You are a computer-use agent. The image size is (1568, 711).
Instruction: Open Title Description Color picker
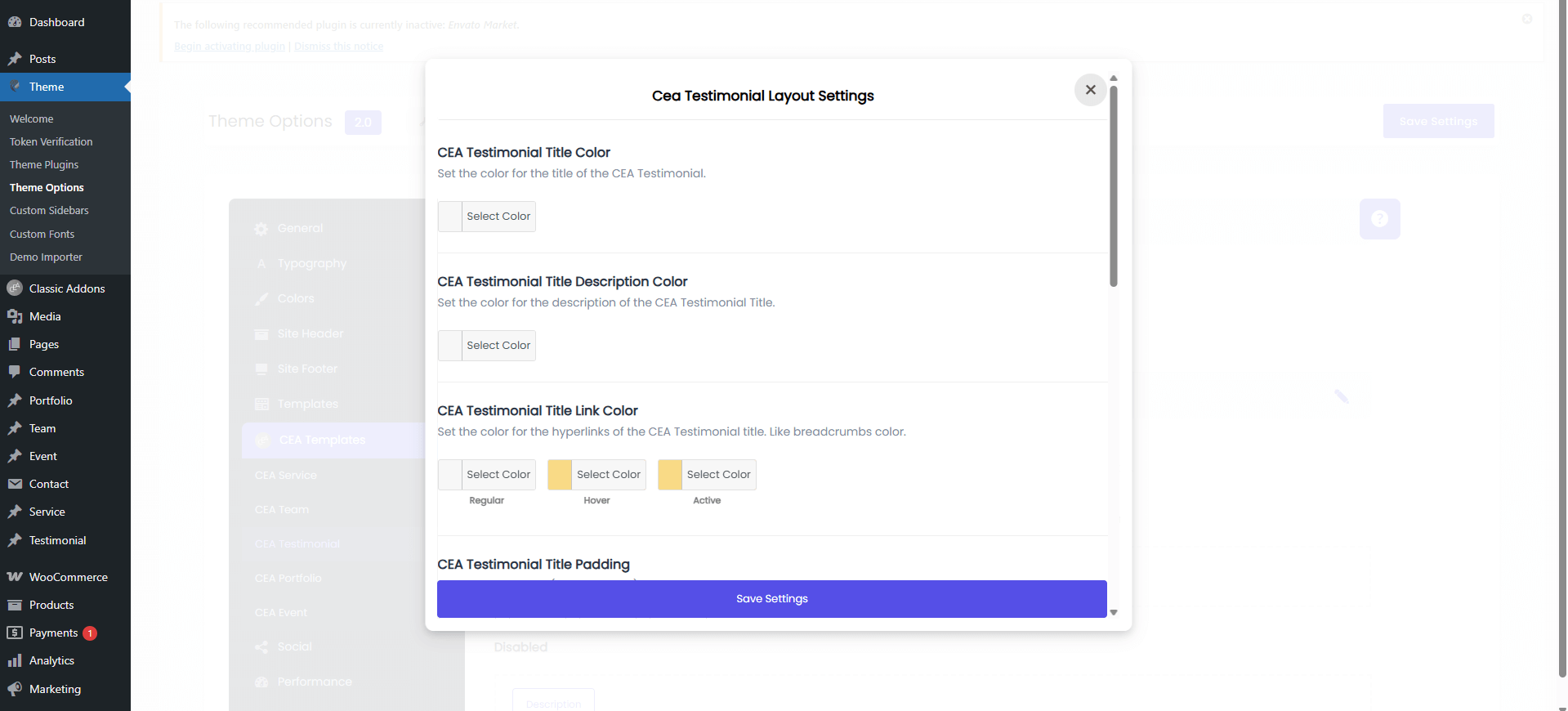pos(450,346)
